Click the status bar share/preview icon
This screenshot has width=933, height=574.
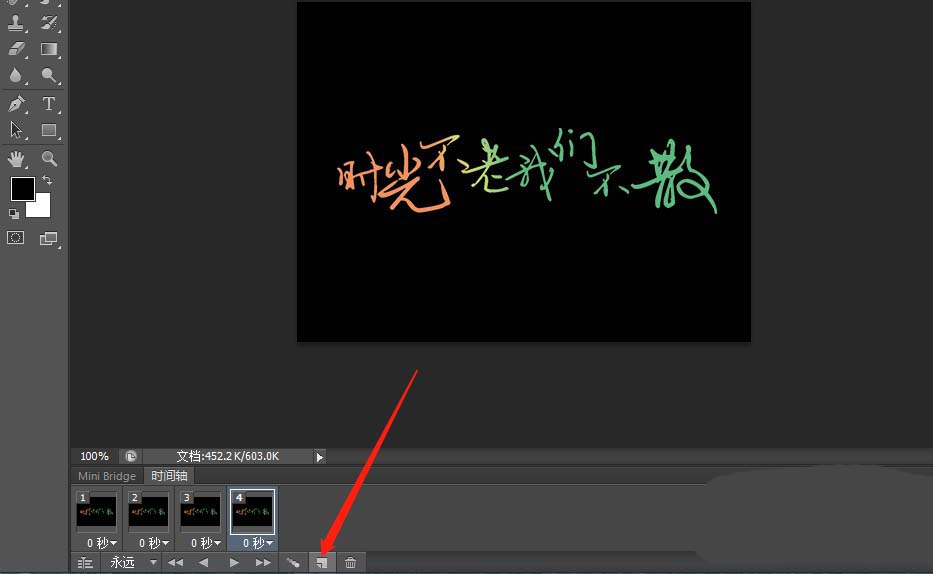click(x=131, y=456)
